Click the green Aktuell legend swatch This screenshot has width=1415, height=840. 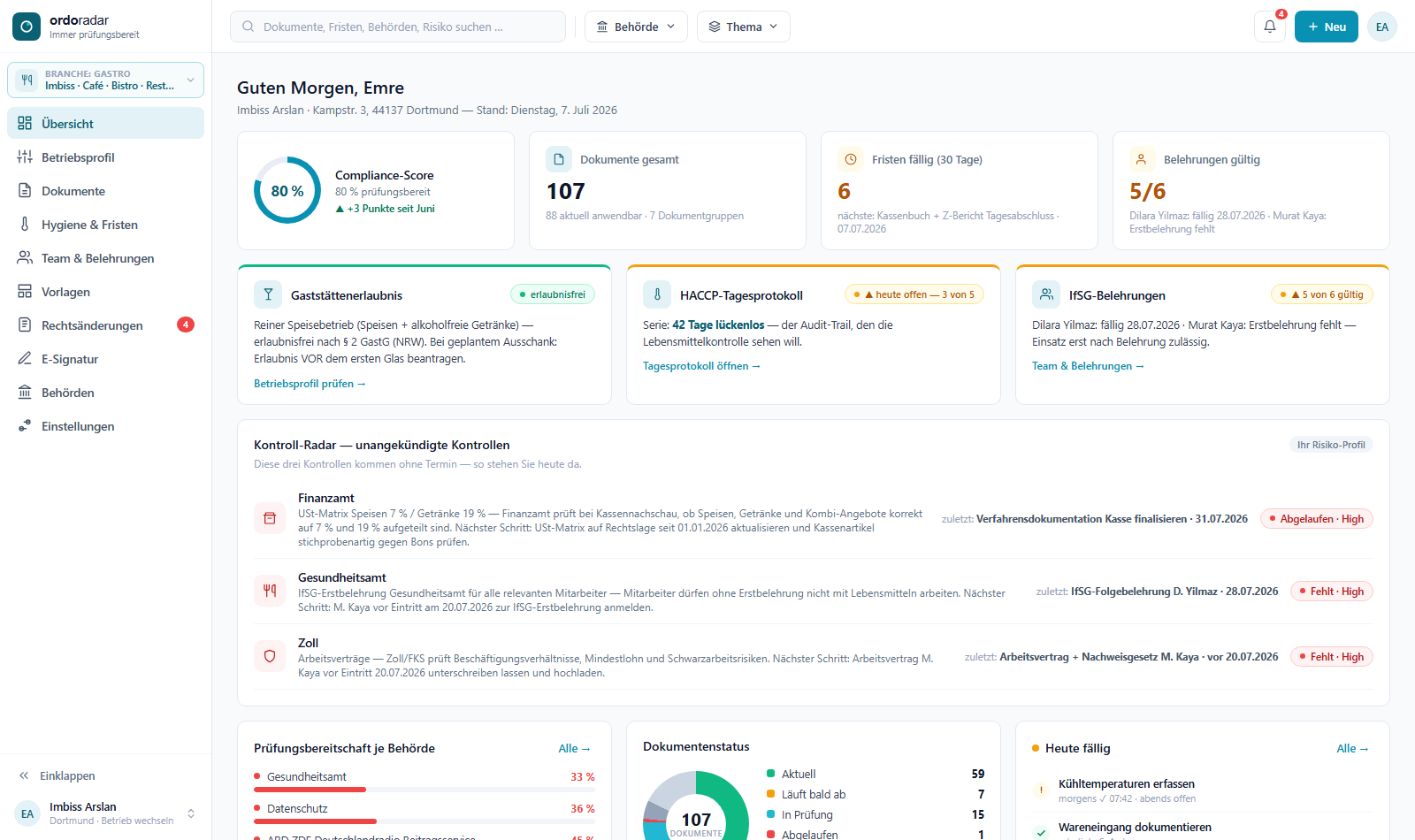(771, 773)
